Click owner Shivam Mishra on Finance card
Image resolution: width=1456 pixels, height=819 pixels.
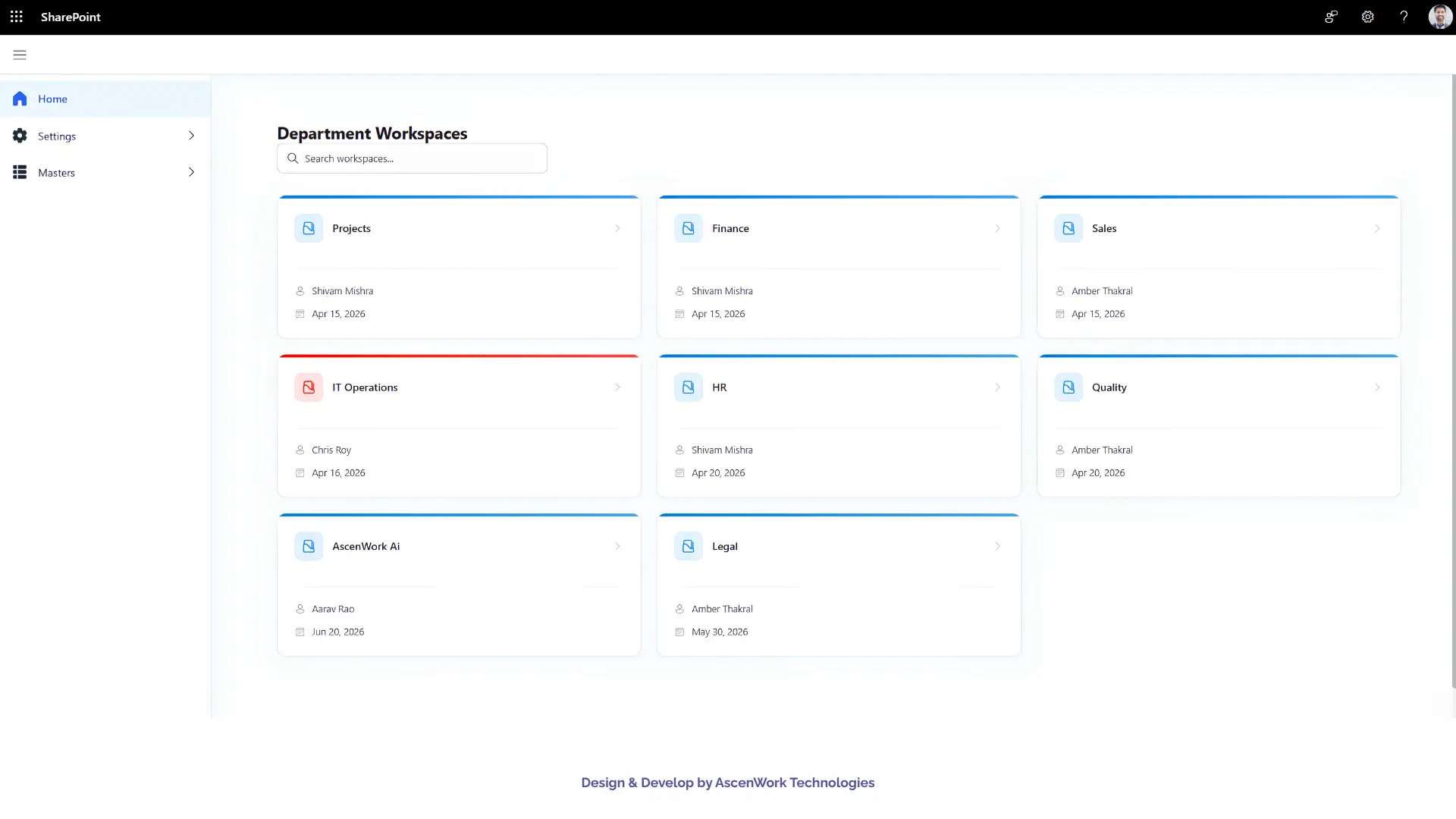point(722,291)
